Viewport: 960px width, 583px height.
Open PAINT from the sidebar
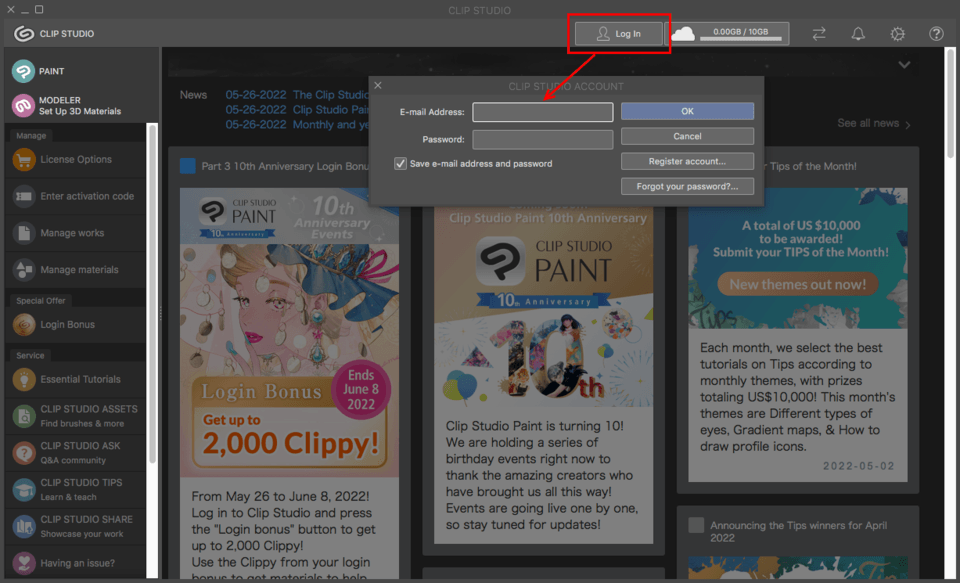tap(47, 71)
